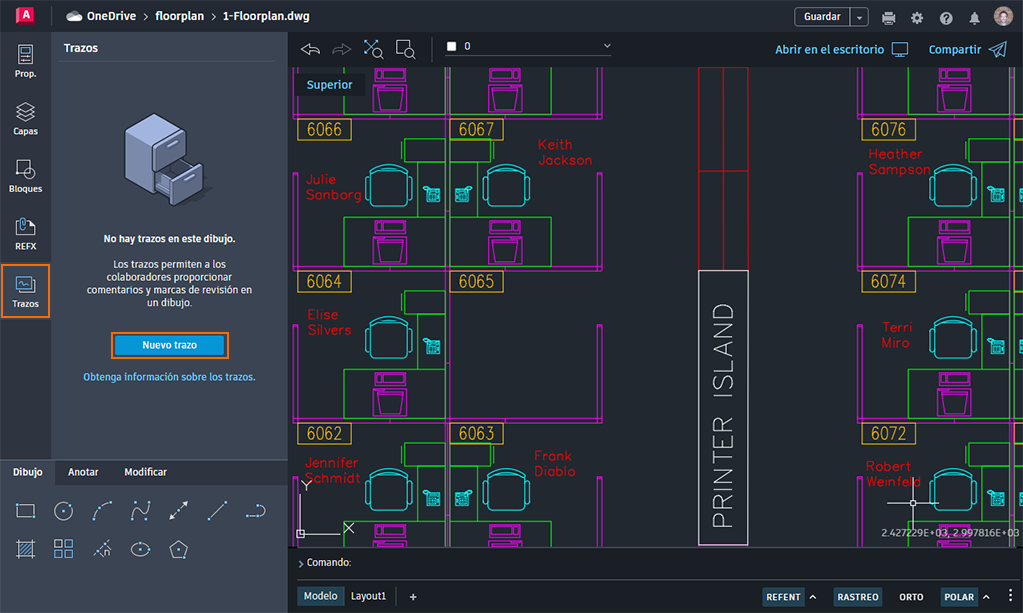This screenshot has height=613, width=1023.
Task: Select the Rectangle draw tool
Action: (25, 511)
